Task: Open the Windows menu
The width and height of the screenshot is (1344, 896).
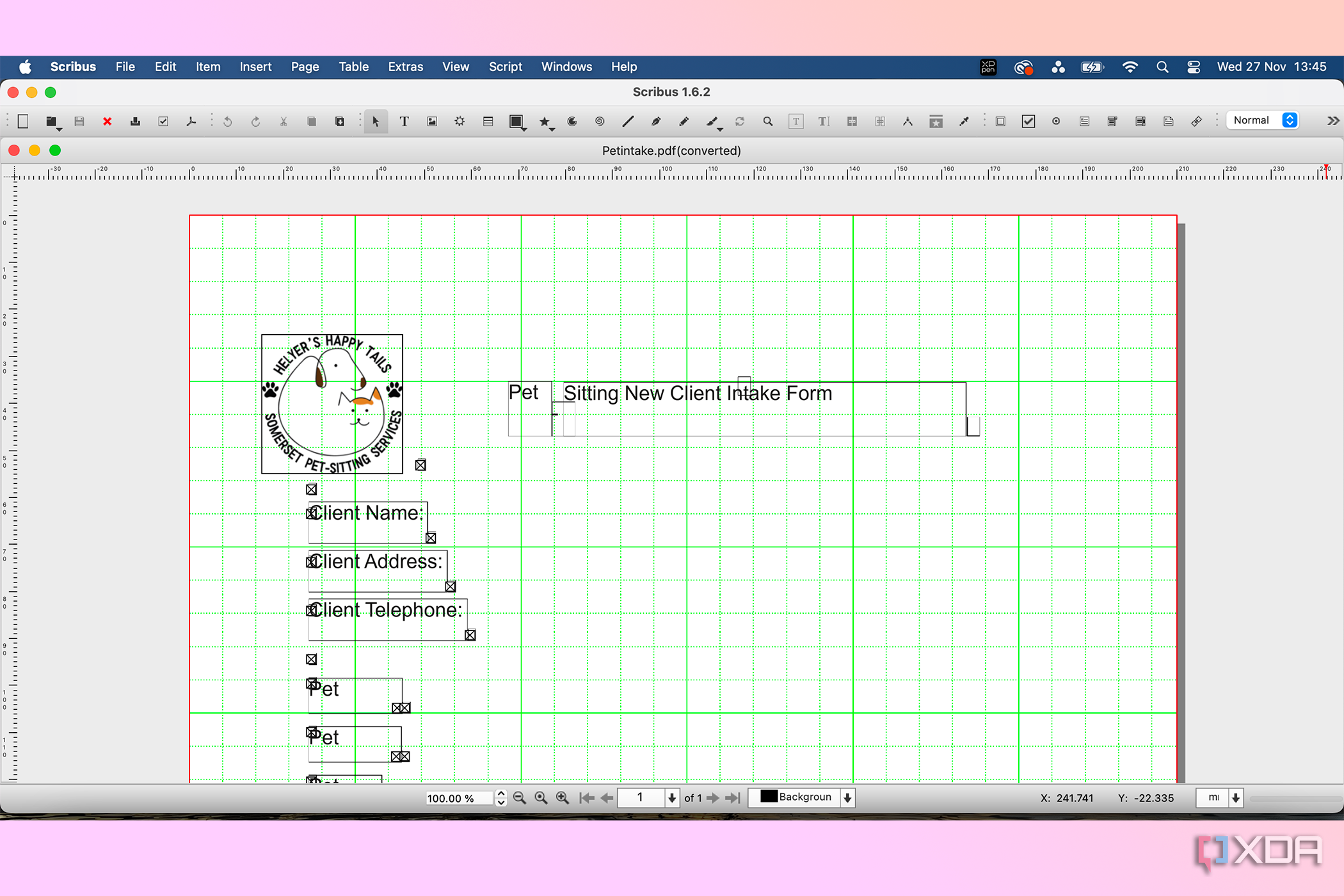Action: (566, 67)
